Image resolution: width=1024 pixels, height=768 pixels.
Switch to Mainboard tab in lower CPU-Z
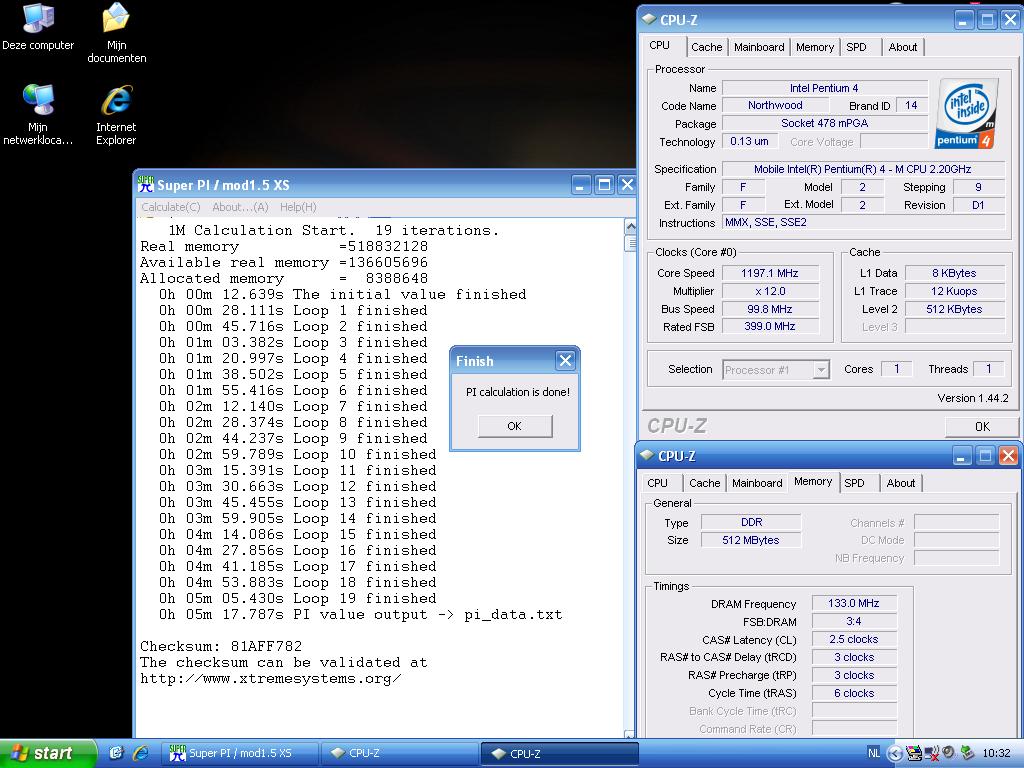coord(757,483)
